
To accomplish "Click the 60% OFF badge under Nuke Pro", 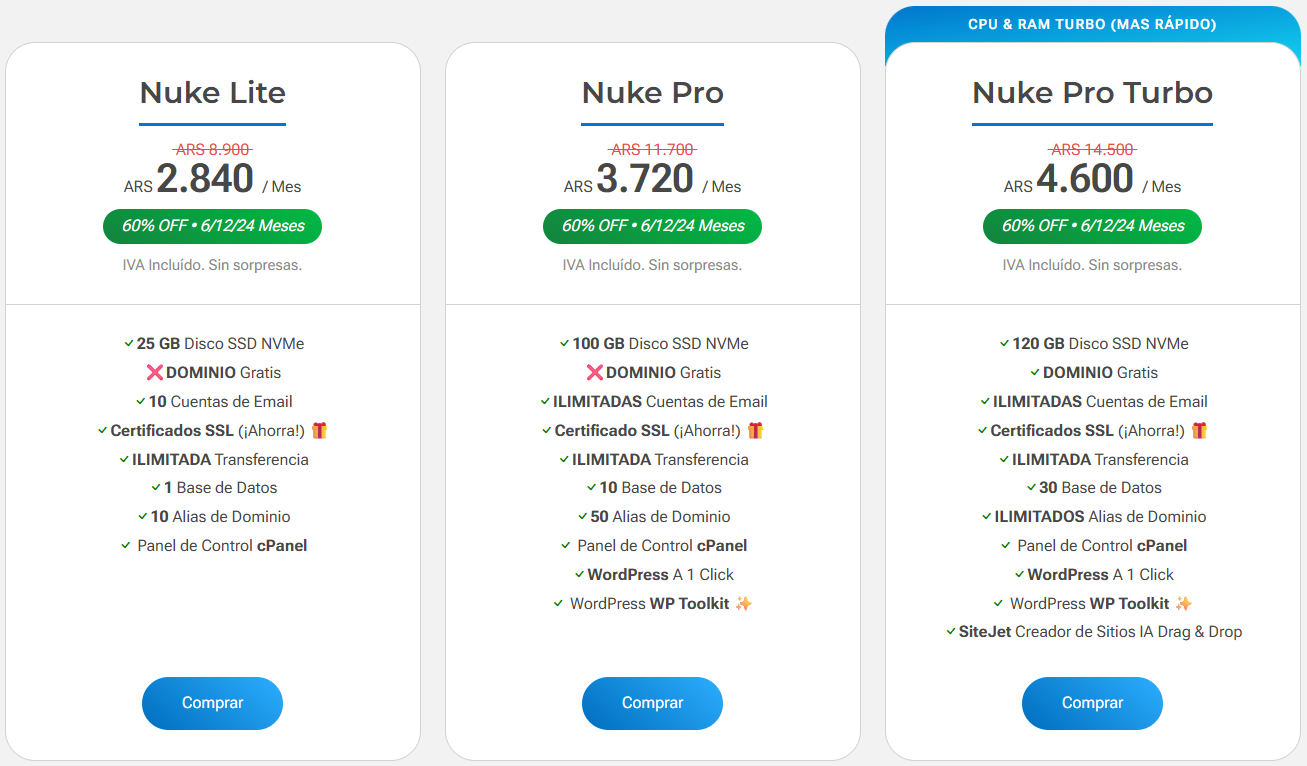I will tap(652, 226).
